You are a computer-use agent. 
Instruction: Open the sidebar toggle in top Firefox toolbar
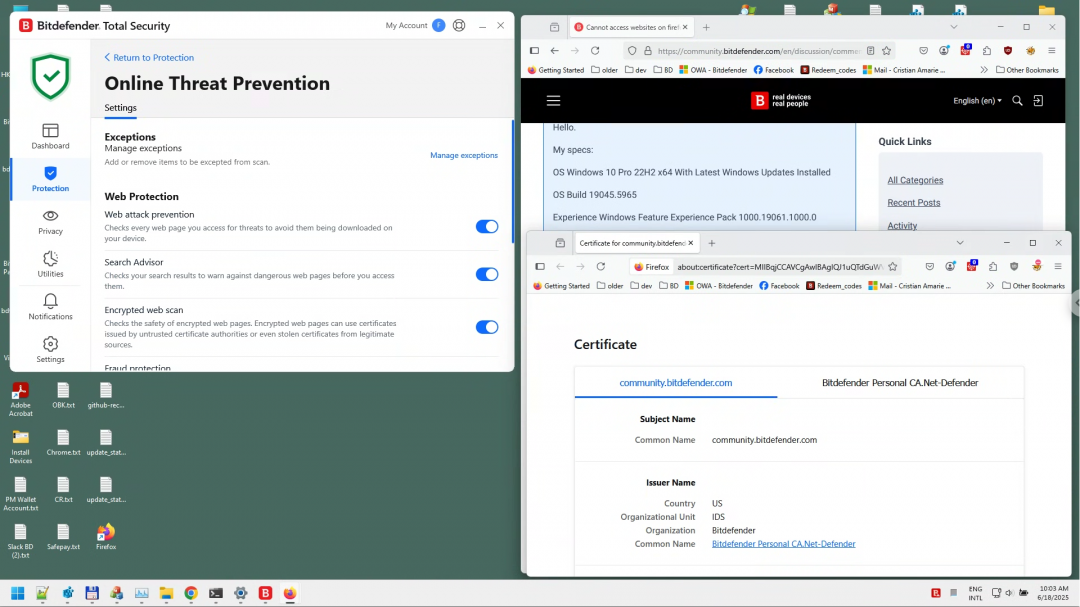click(534, 50)
